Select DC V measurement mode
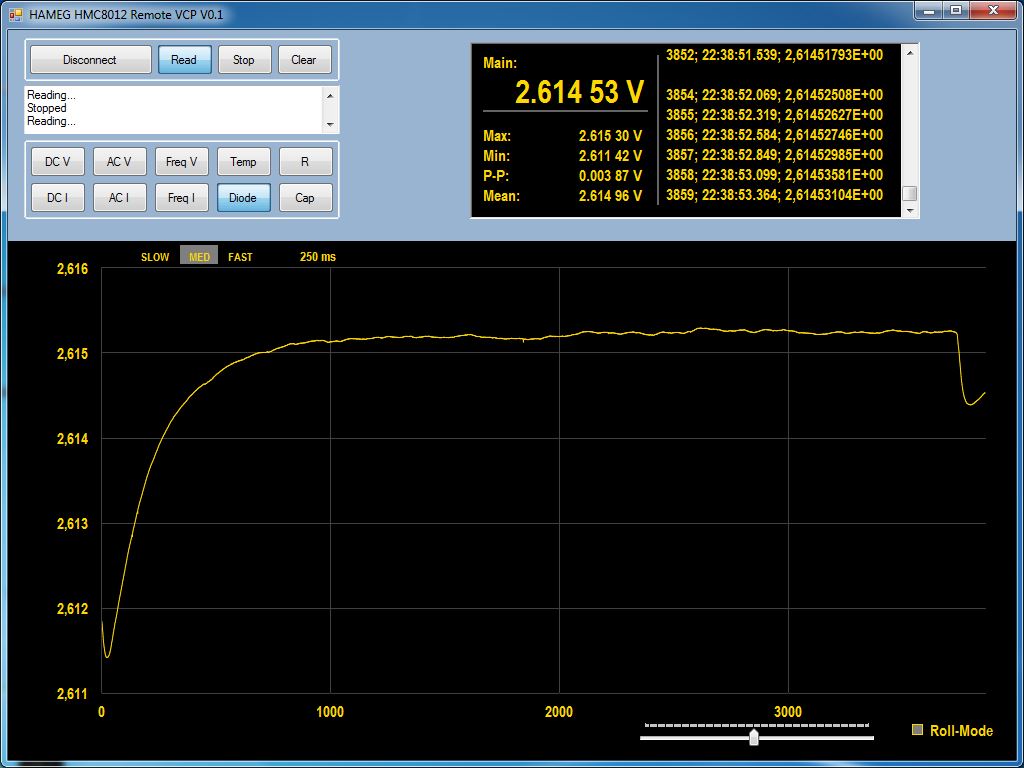1024x768 pixels. [x=57, y=161]
